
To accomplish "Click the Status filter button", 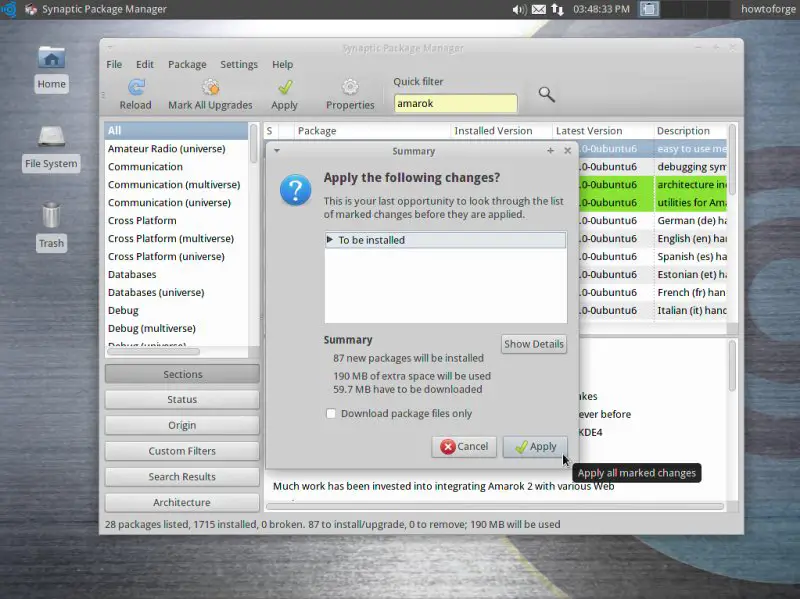I will coord(182,400).
